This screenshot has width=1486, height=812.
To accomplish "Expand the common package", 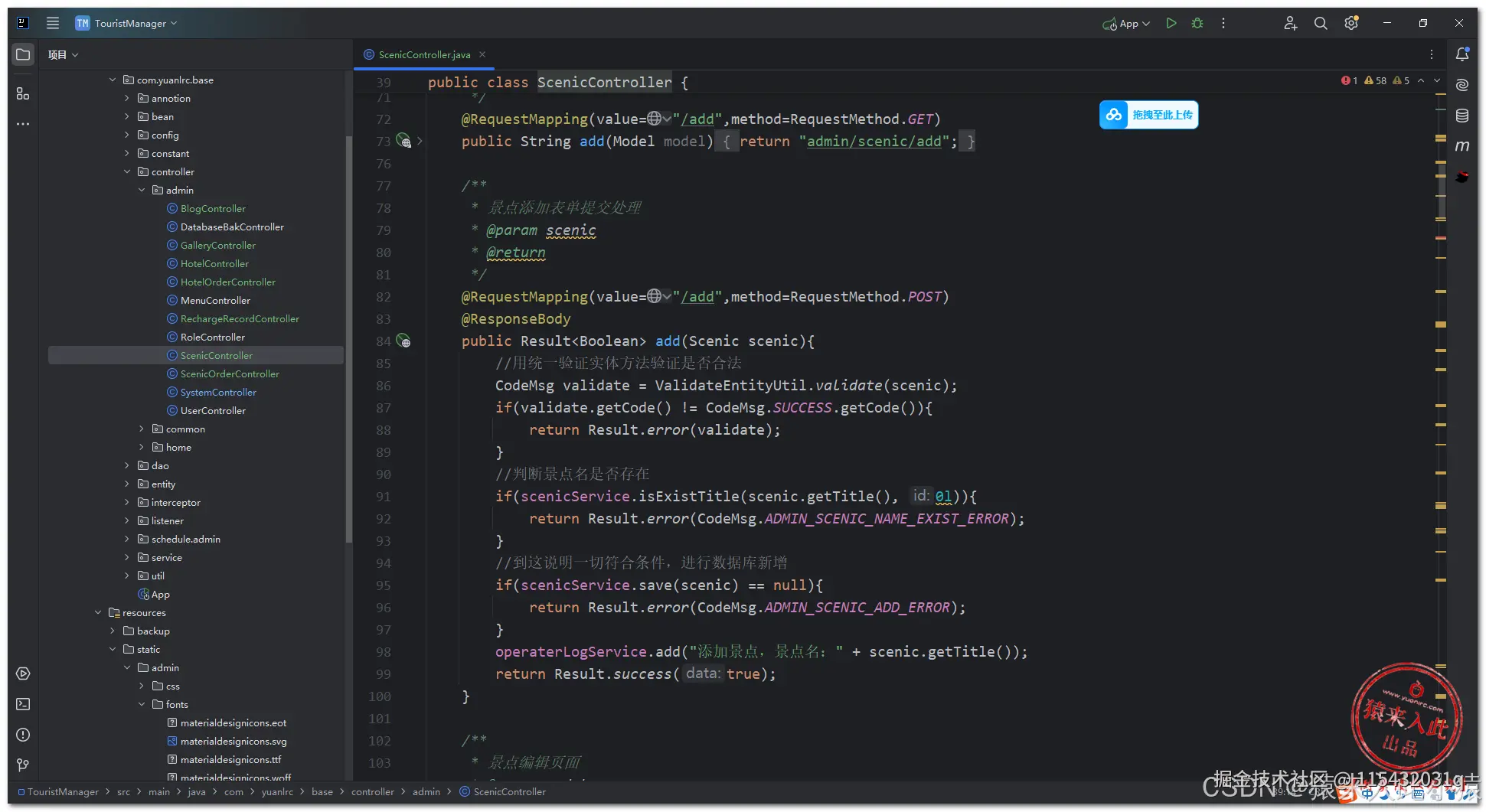I will tap(142, 429).
